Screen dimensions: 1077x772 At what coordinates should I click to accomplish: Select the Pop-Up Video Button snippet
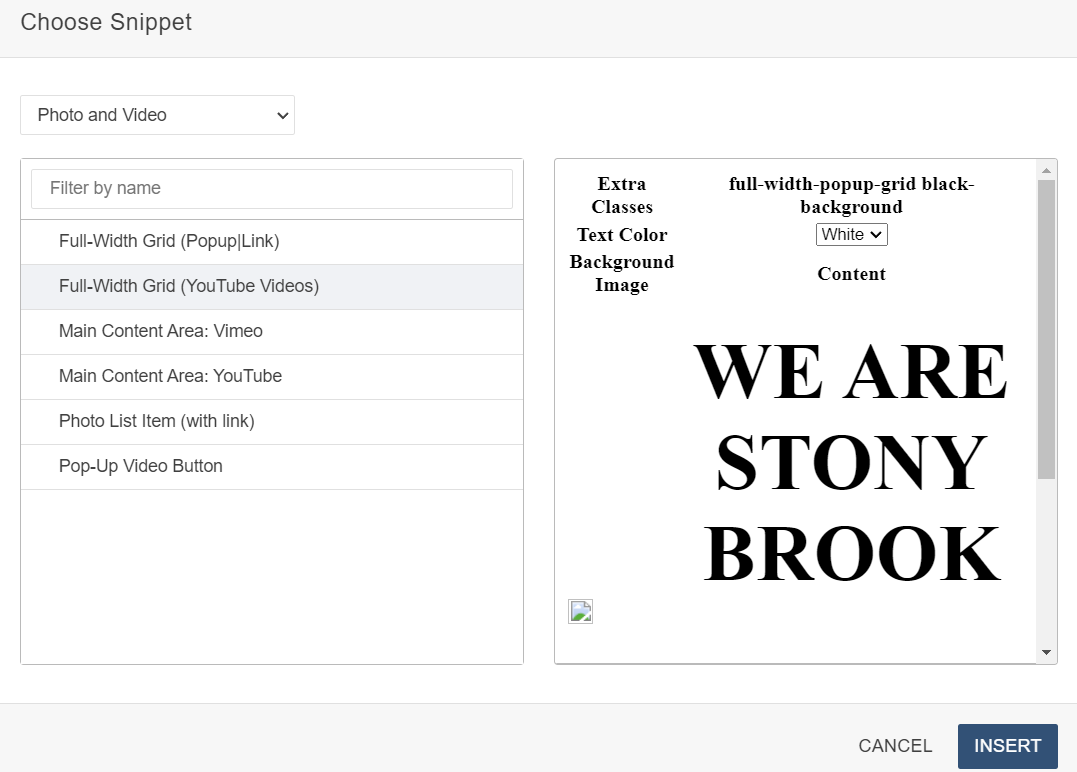click(x=141, y=466)
